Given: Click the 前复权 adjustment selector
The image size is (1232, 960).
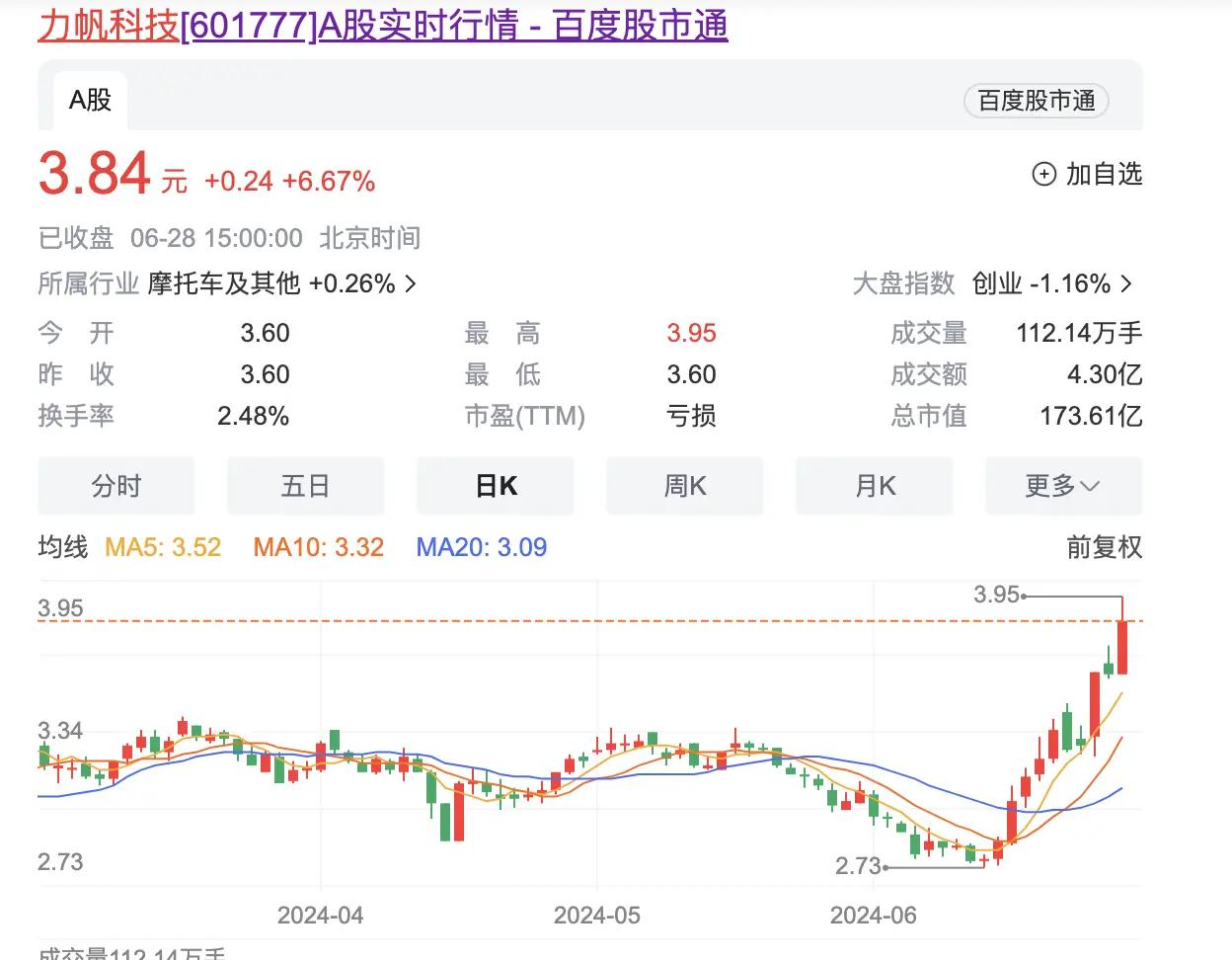Looking at the screenshot, I should click(x=1104, y=547).
